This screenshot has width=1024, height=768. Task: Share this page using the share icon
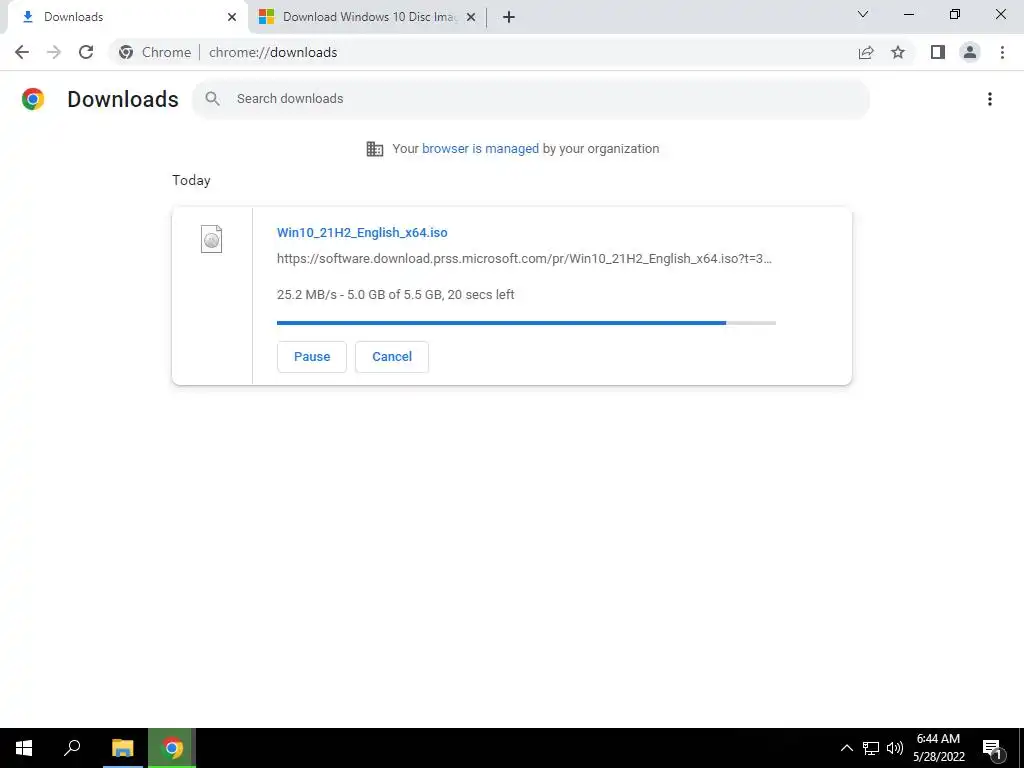click(866, 52)
